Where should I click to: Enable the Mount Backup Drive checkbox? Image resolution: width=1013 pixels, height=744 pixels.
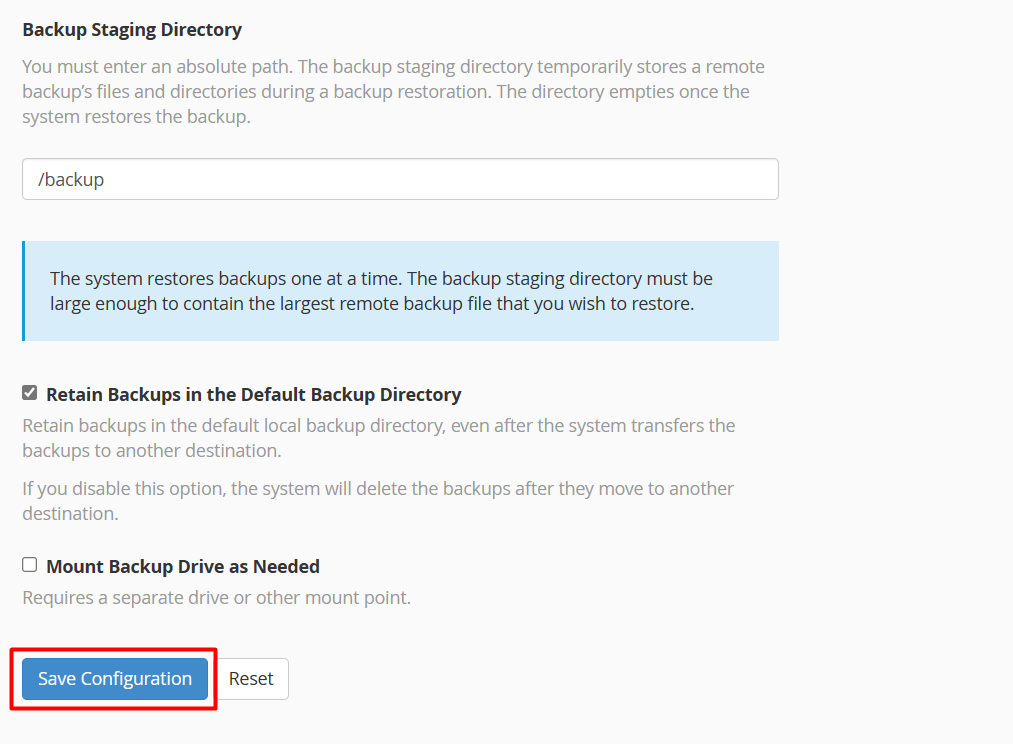(30, 565)
